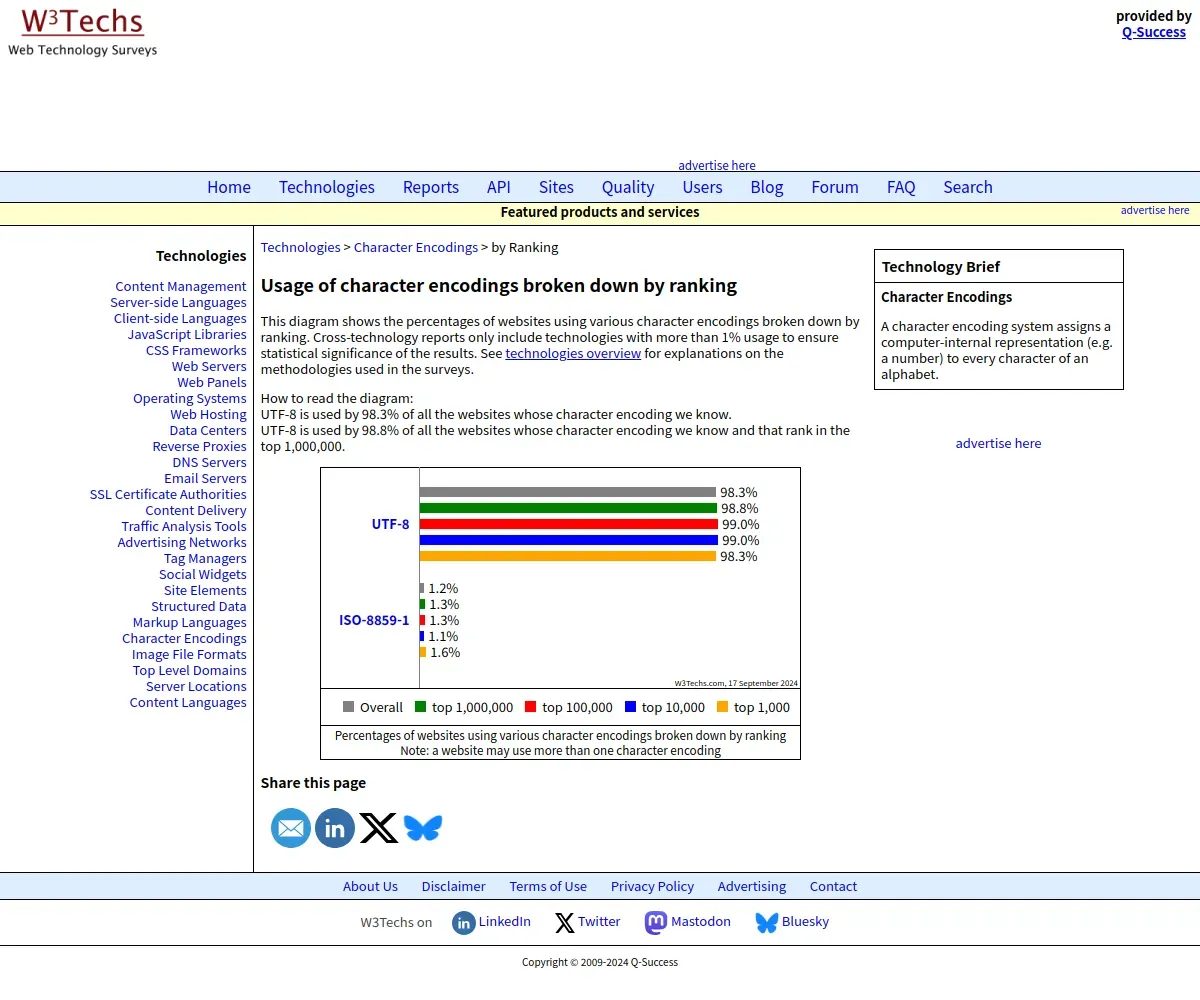
Task: Open Operating Systems sidebar link
Action: [190, 398]
